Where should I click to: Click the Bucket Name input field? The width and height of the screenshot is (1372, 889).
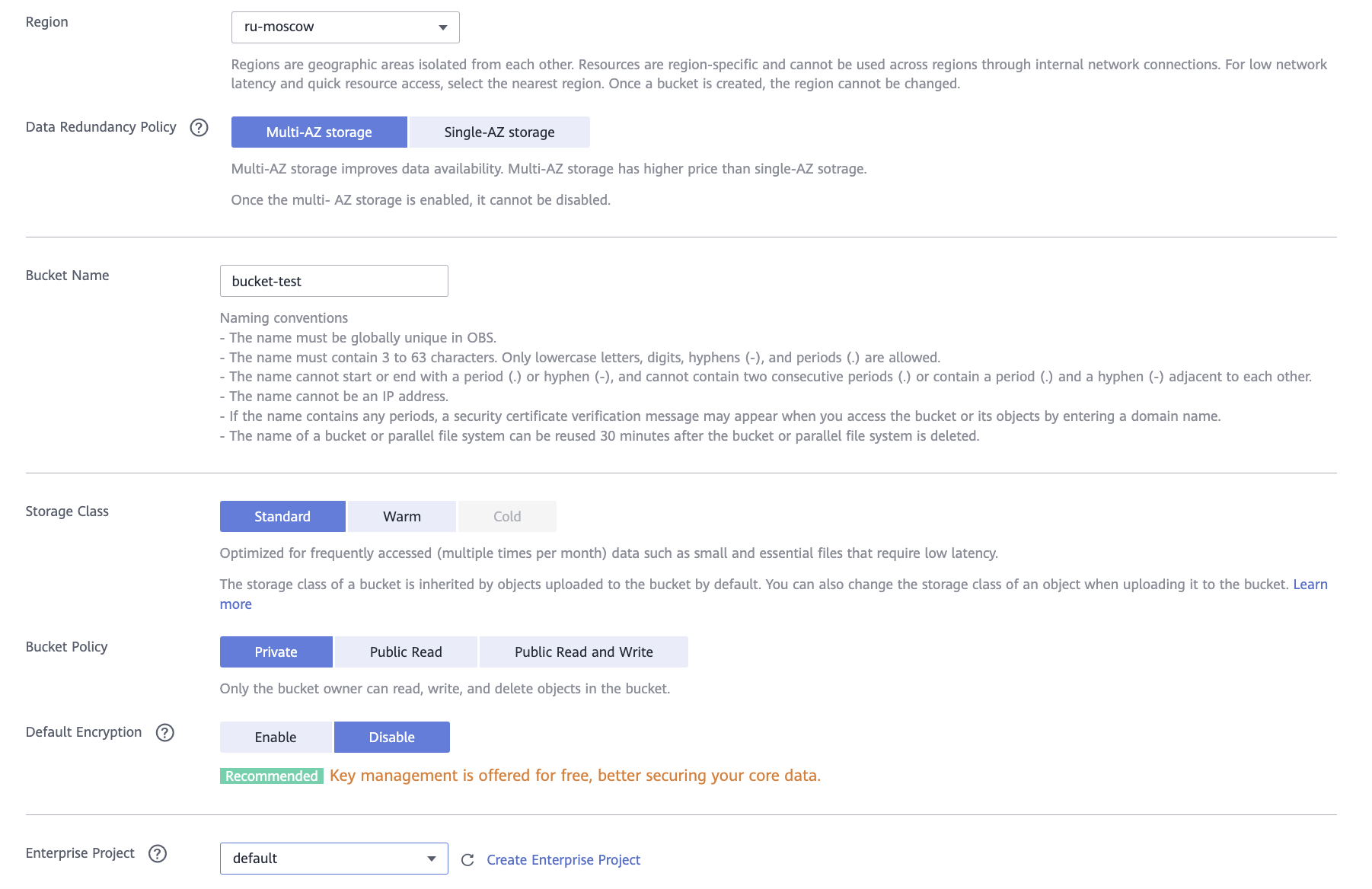click(x=333, y=282)
